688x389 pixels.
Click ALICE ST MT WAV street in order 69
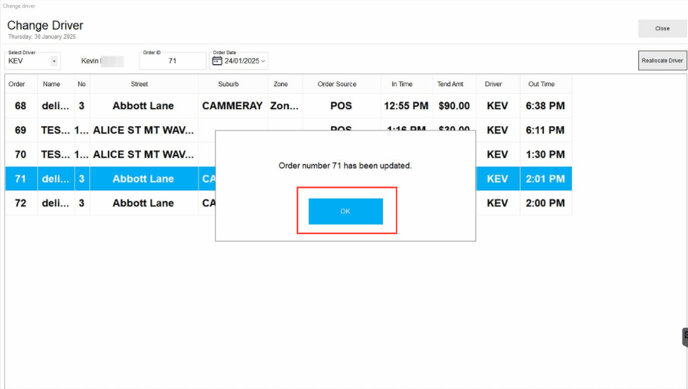pyautogui.click(x=143, y=130)
